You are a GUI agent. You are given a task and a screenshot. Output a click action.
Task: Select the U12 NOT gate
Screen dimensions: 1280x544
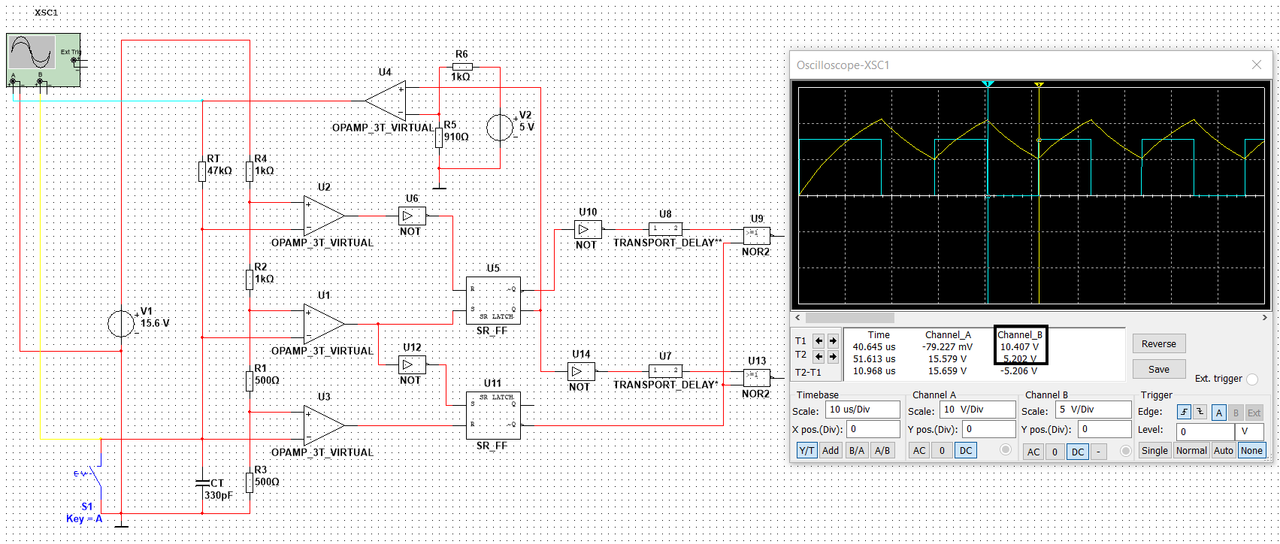coord(411,366)
